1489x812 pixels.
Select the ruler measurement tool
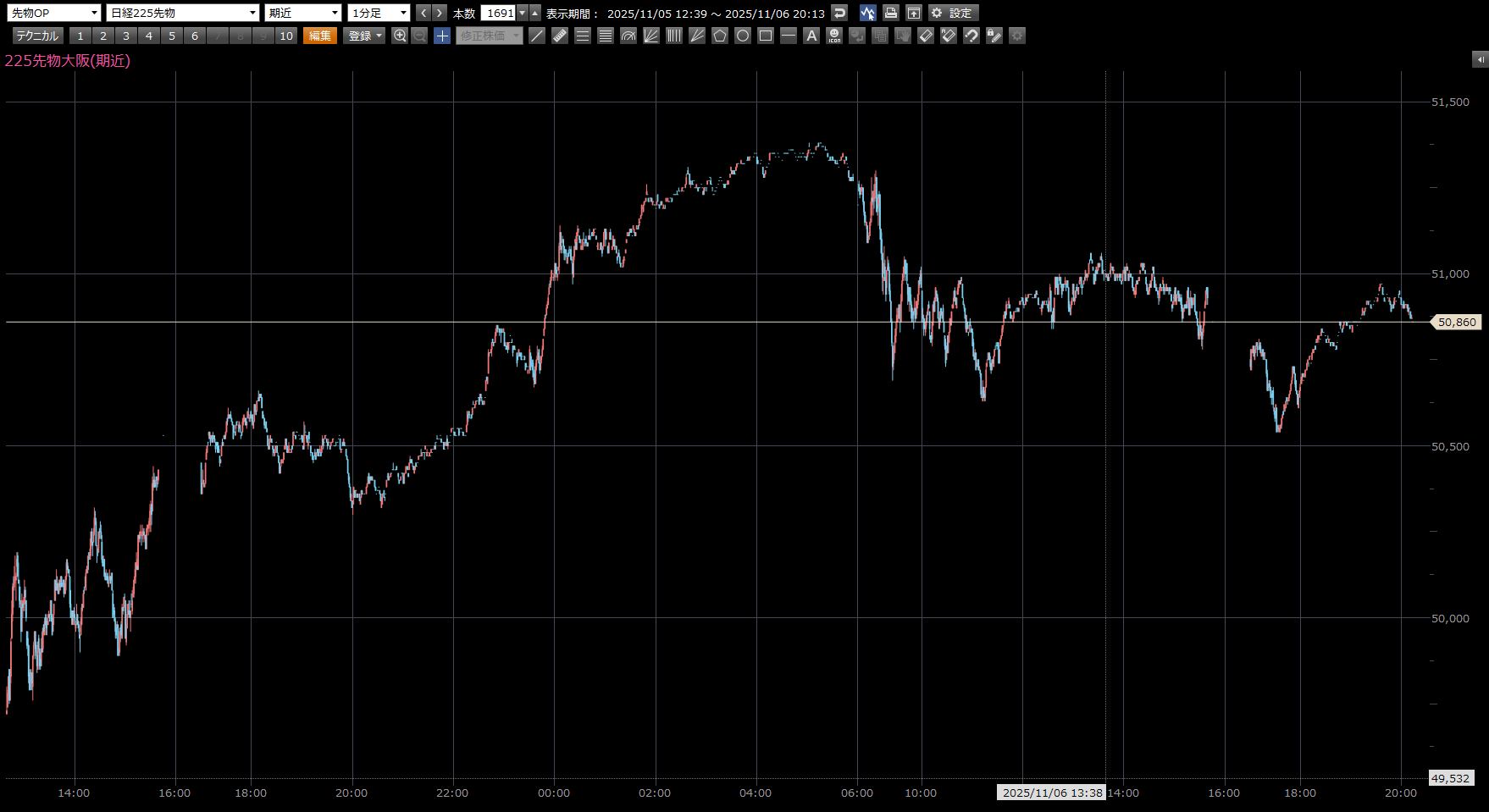click(x=560, y=36)
